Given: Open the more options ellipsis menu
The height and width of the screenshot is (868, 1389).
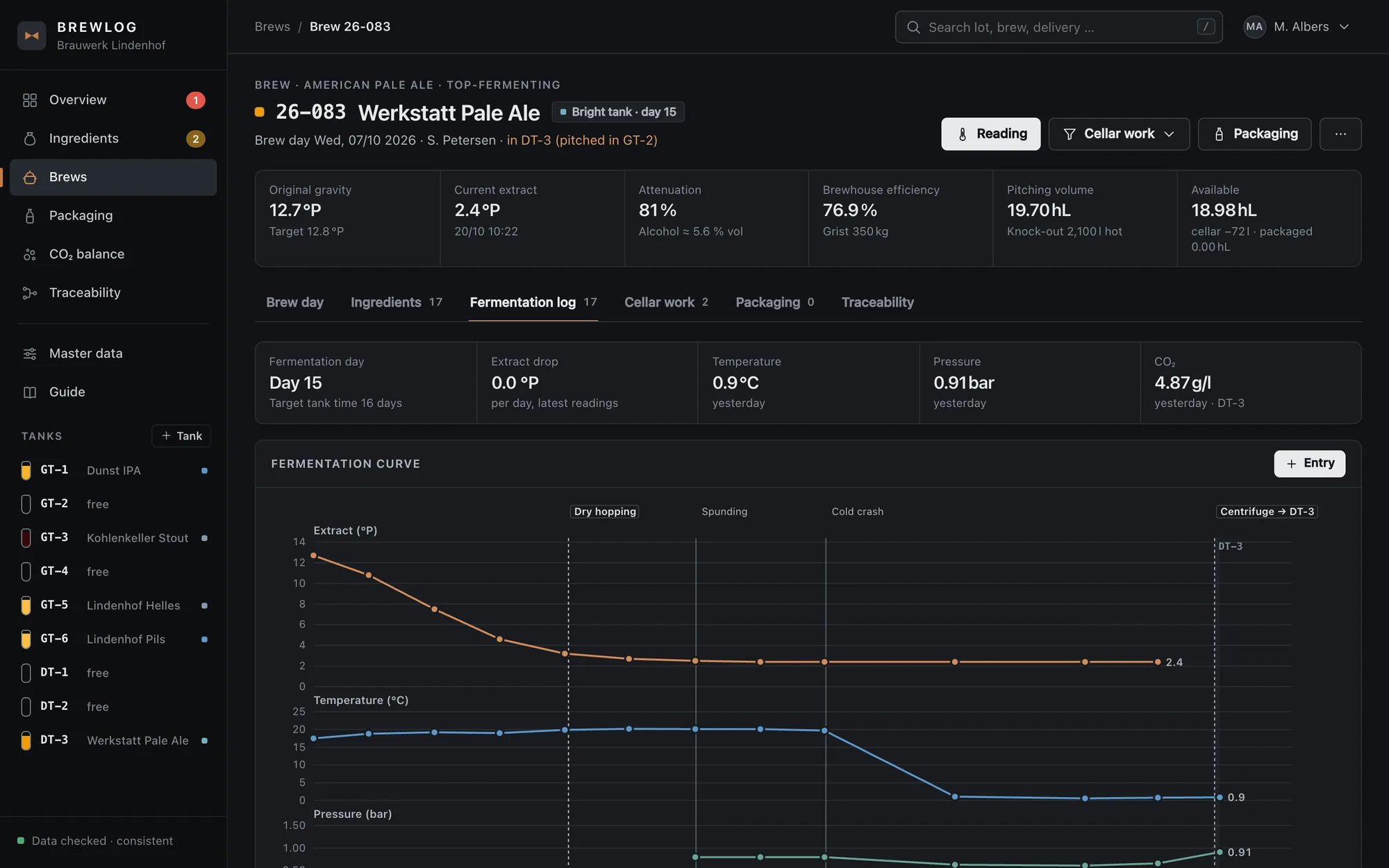Looking at the screenshot, I should pyautogui.click(x=1340, y=134).
